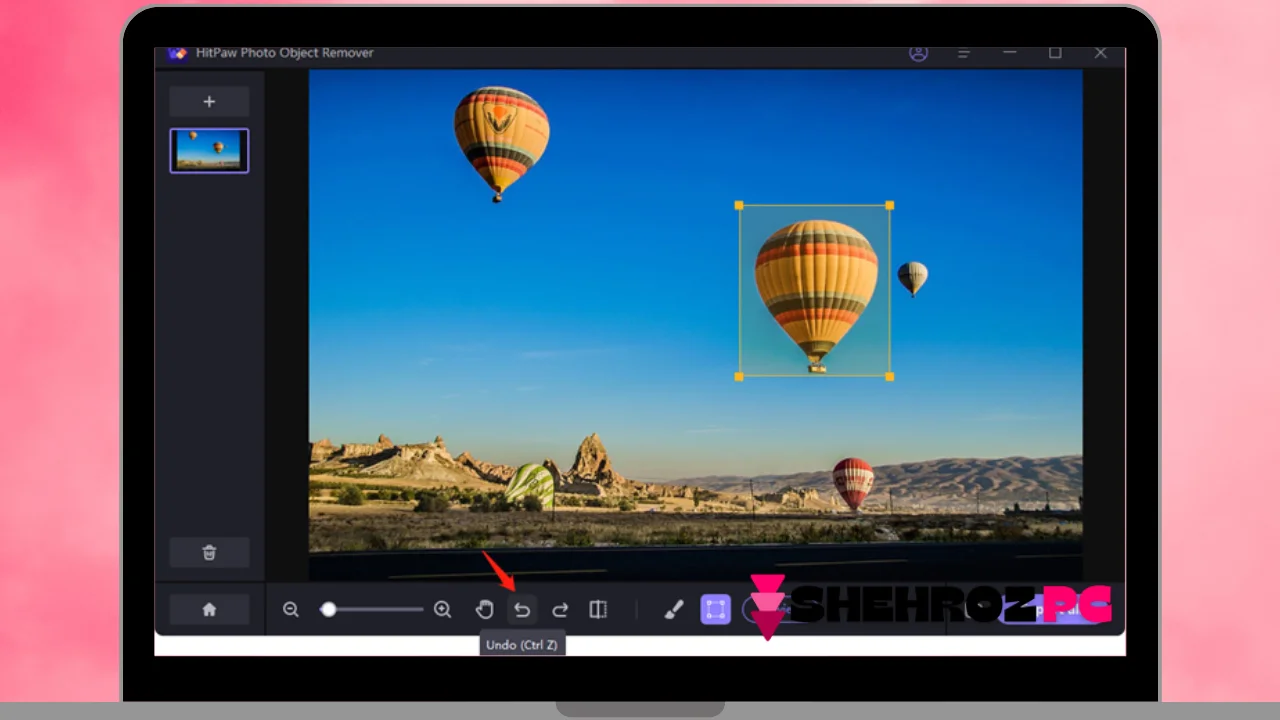Select the Hand pan tool
The width and height of the screenshot is (1280, 720).
(x=485, y=609)
